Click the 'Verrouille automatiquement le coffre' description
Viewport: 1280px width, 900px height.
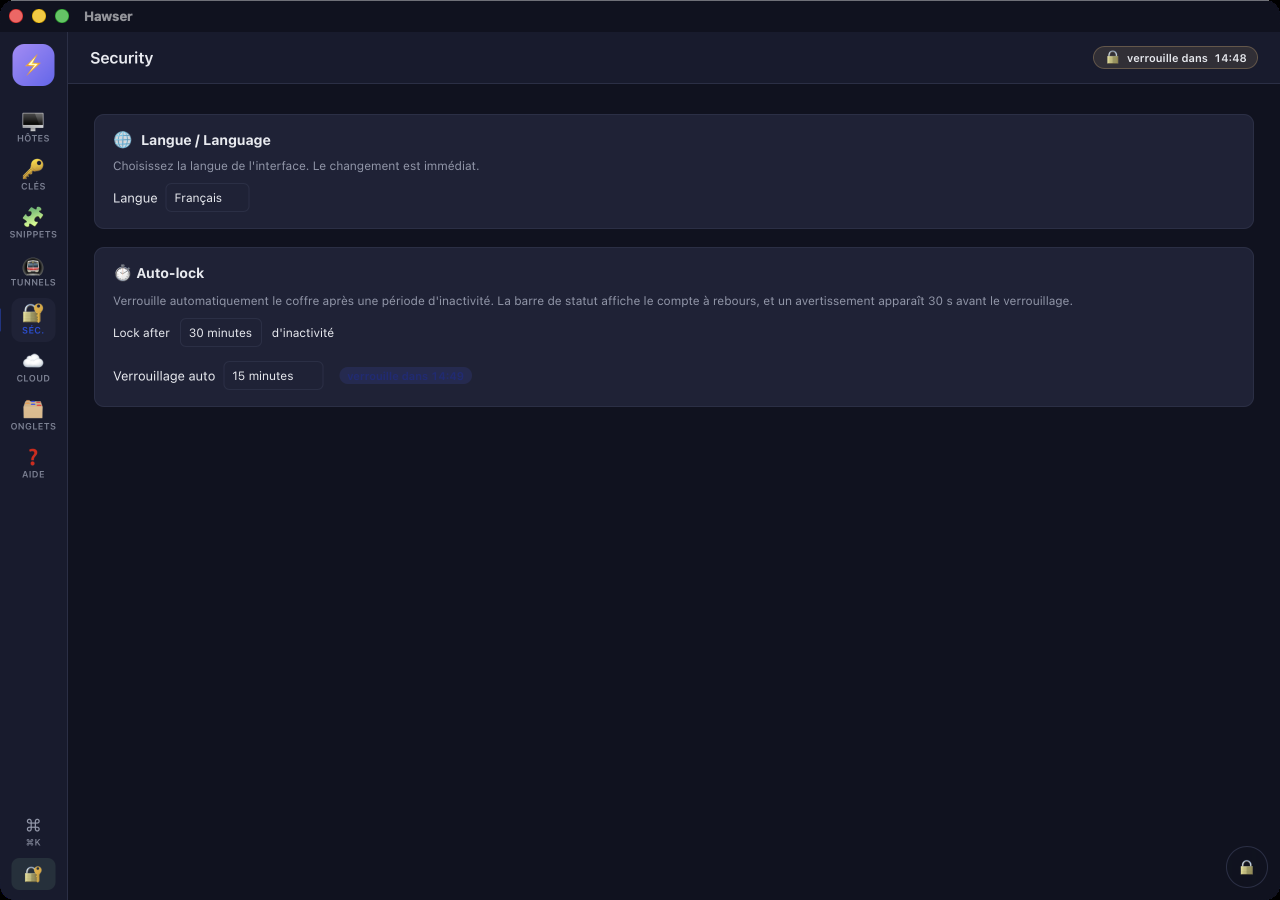pyautogui.click(x=593, y=301)
